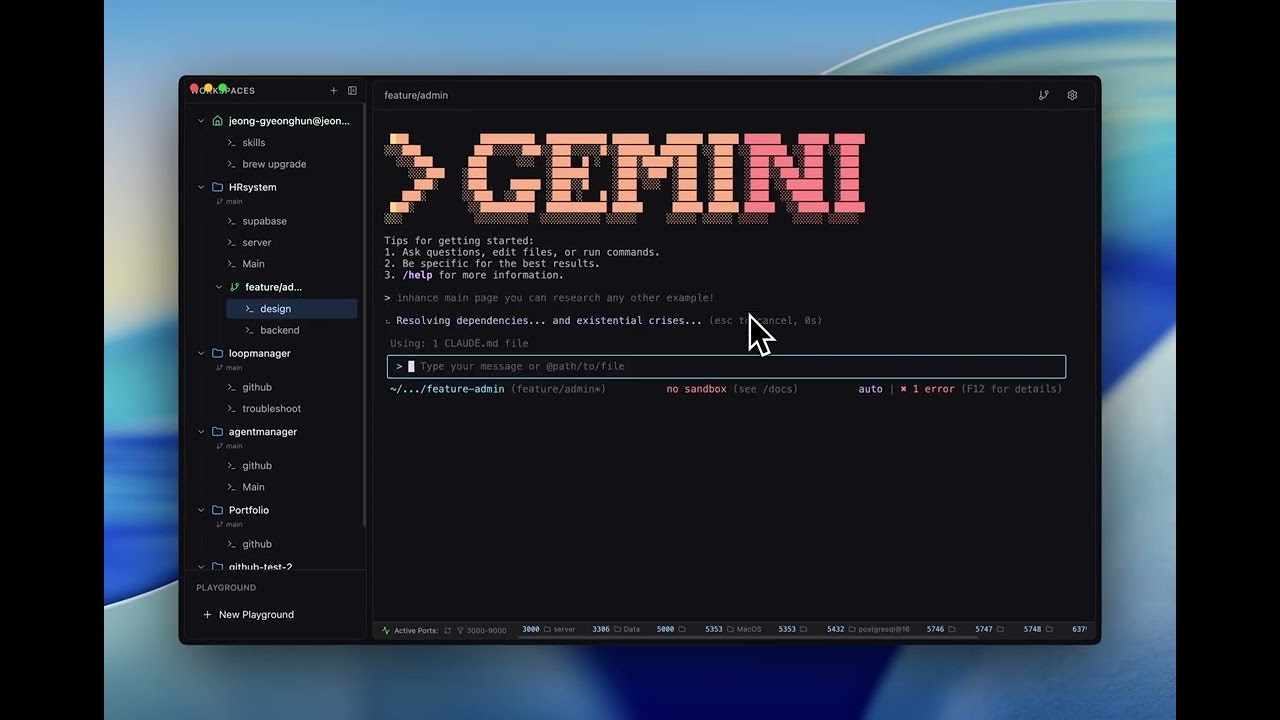This screenshot has width=1280, height=720.
Task: Click the New Playground button
Action: click(x=248, y=614)
